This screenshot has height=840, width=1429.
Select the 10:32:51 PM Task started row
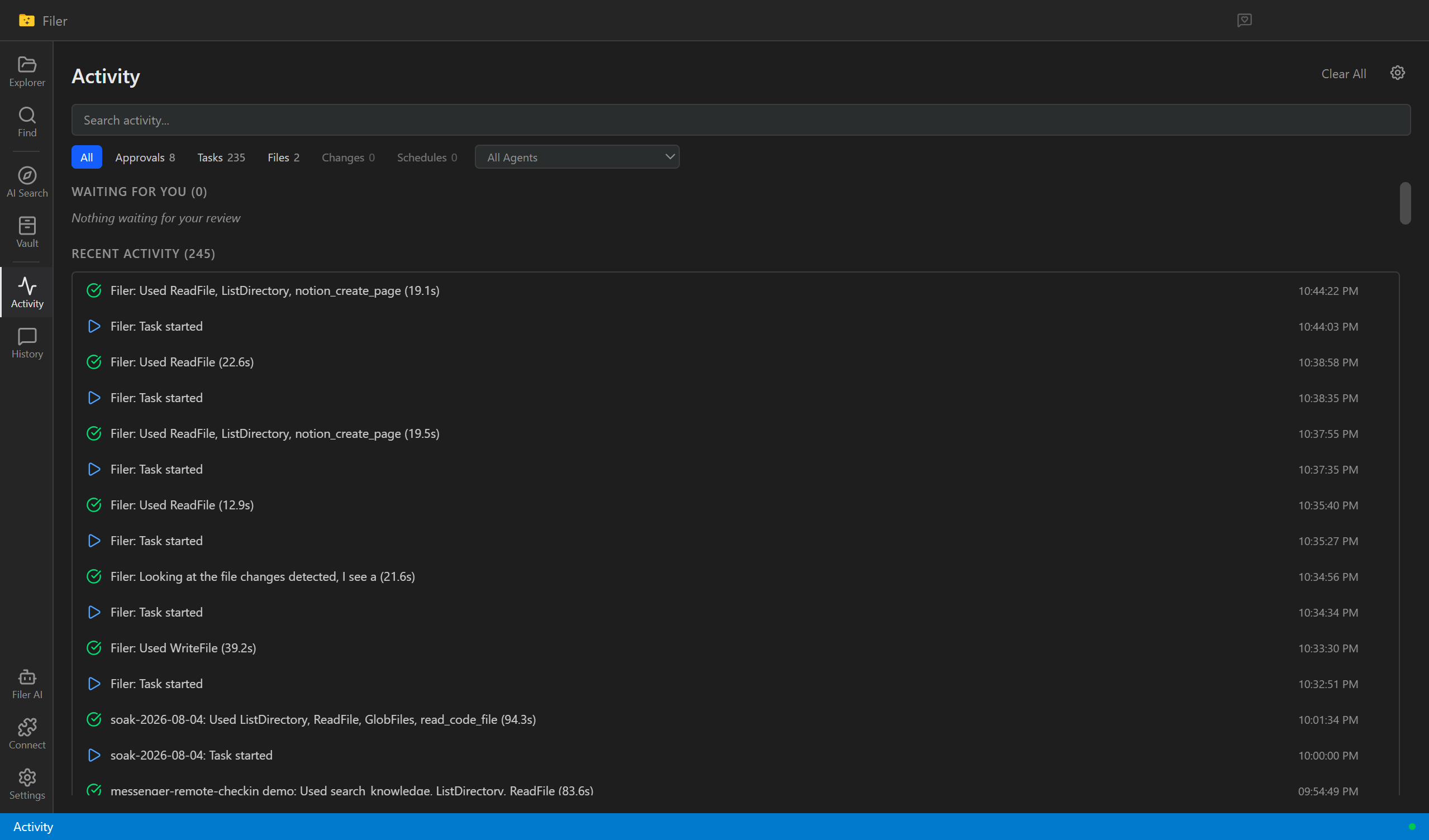coord(736,684)
